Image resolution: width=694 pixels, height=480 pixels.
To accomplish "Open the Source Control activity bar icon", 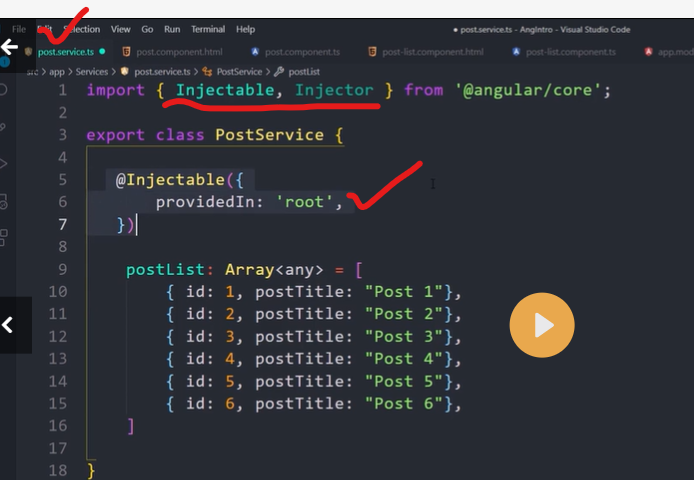I will coord(4,127).
